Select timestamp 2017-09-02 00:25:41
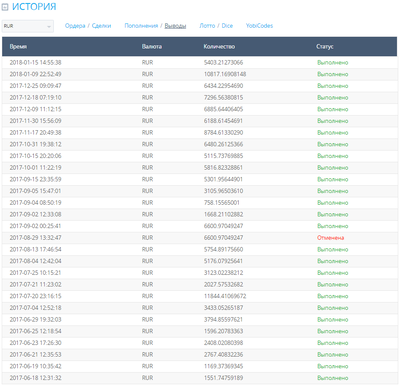The width and height of the screenshot is (400, 386). pyautogui.click(x=35, y=226)
